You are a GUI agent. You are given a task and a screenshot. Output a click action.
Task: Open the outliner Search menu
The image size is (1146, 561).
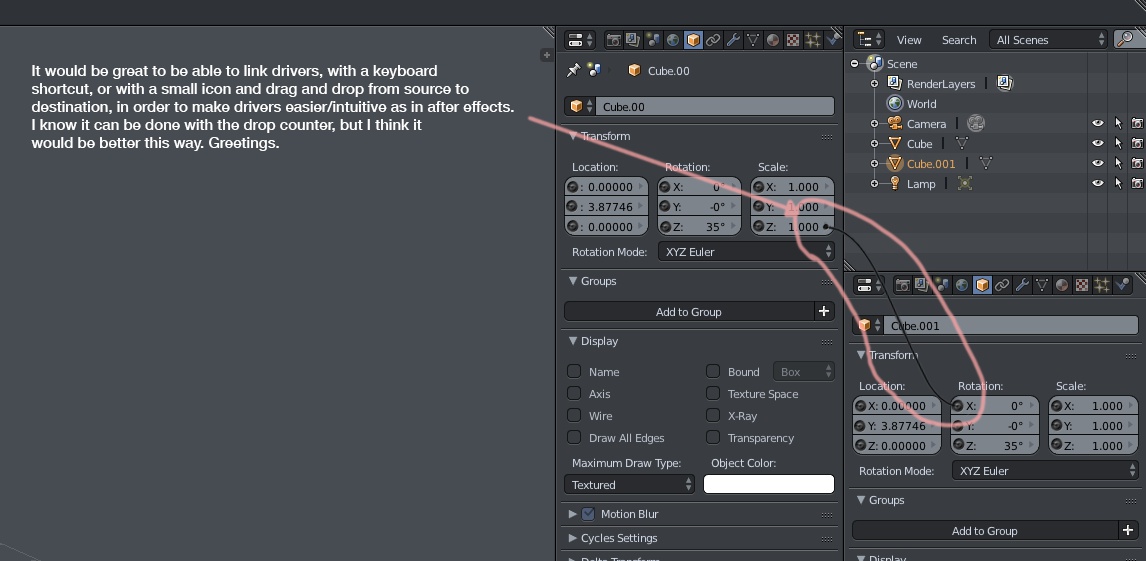coord(959,40)
